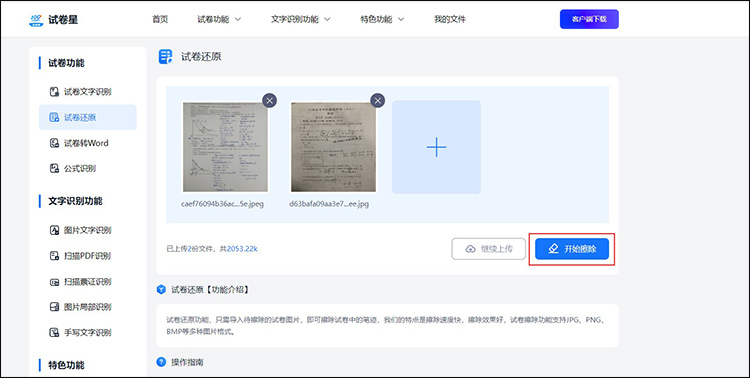The width and height of the screenshot is (750, 378).
Task: Click the 试卷星 logo icon
Action: click(36, 20)
